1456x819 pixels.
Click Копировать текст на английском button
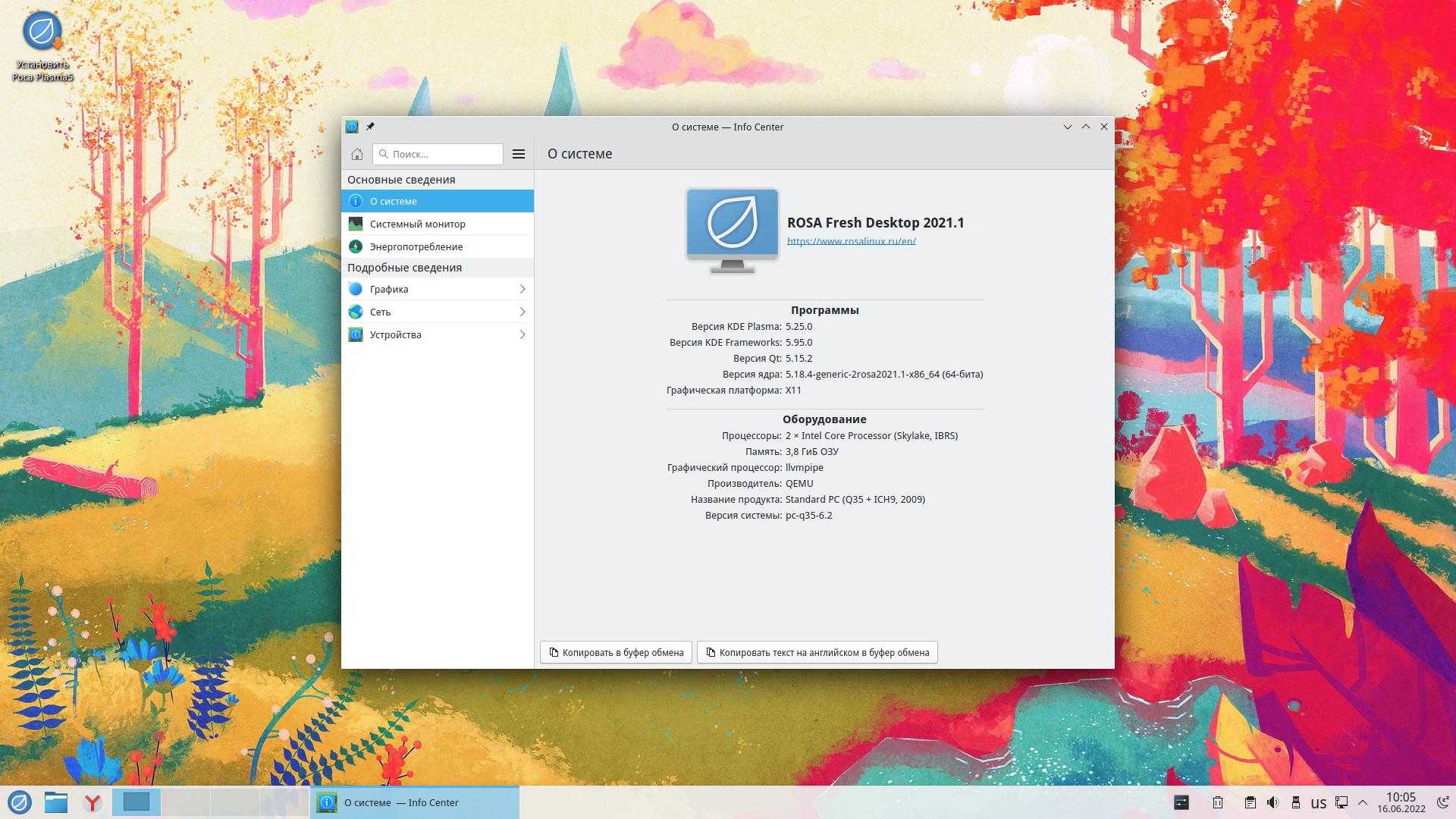817,652
